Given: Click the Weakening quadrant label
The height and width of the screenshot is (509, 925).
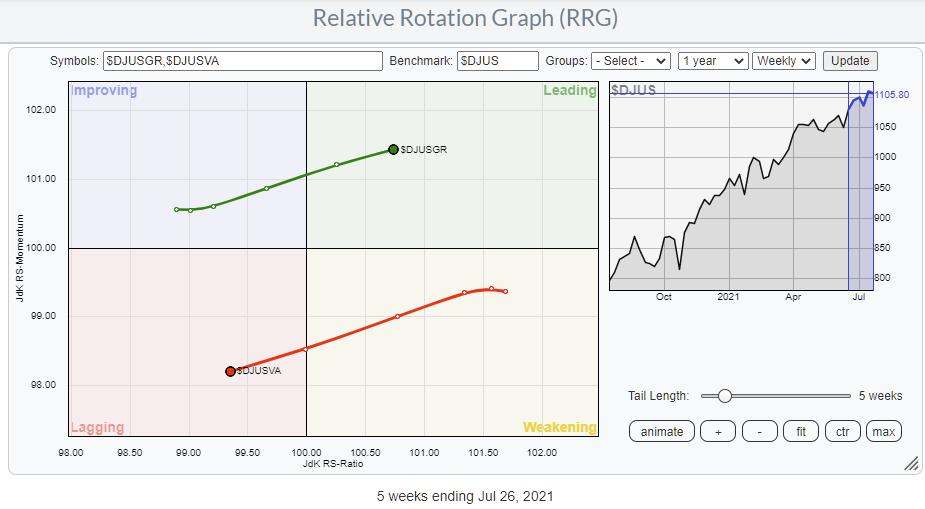Looking at the screenshot, I should click(559, 427).
